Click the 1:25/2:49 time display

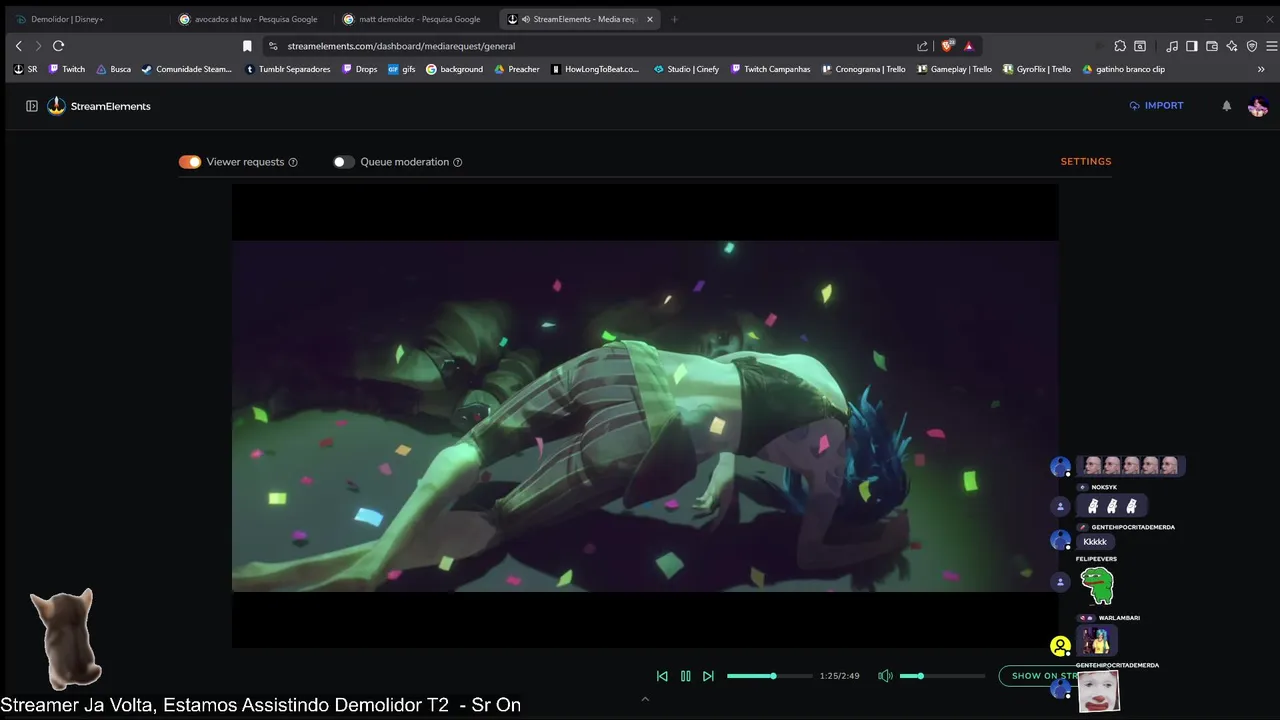840,676
